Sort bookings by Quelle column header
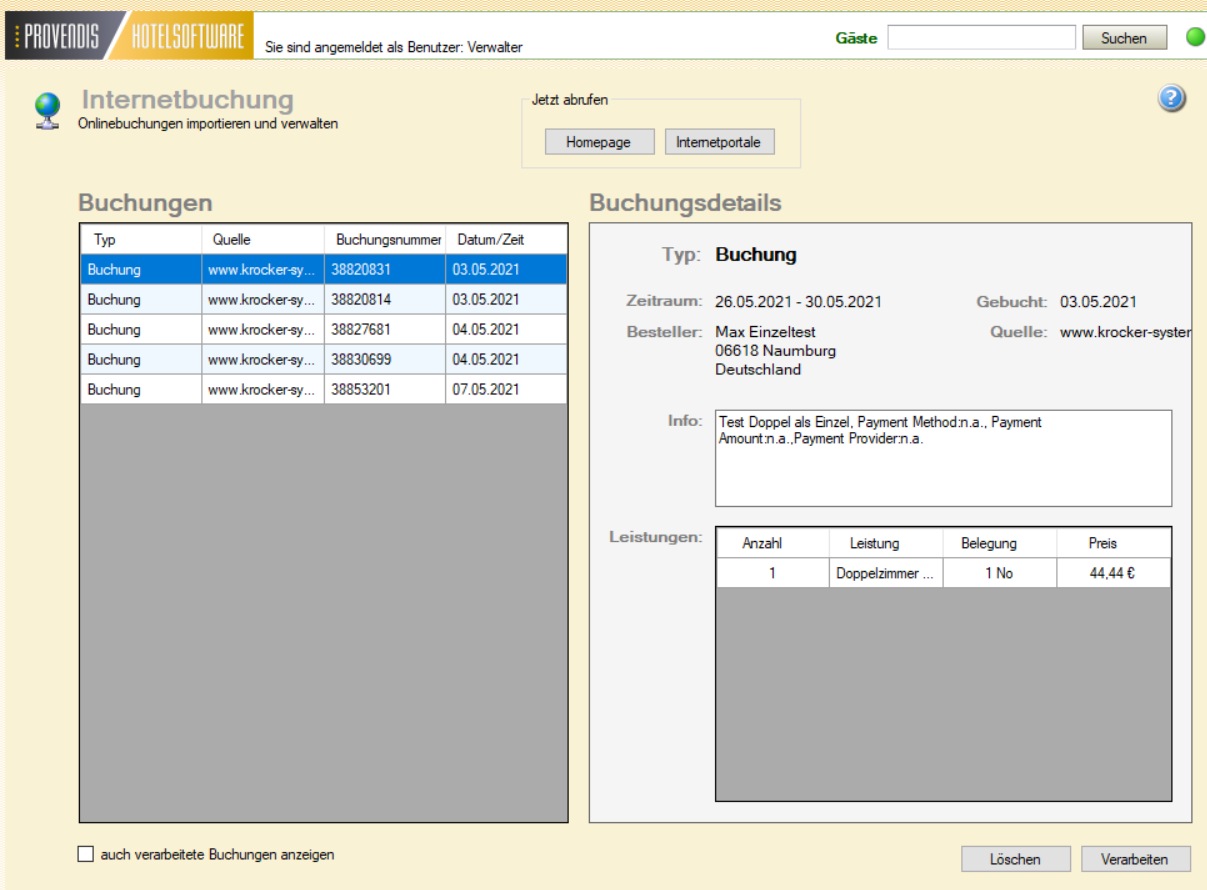The height and width of the screenshot is (890, 1207). 263,240
